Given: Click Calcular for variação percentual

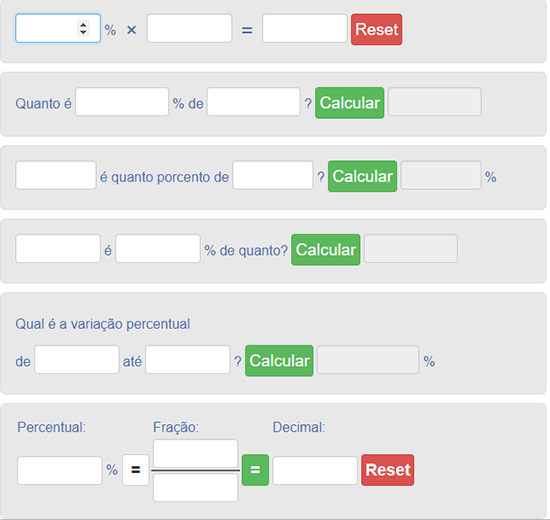Looking at the screenshot, I should (279, 361).
